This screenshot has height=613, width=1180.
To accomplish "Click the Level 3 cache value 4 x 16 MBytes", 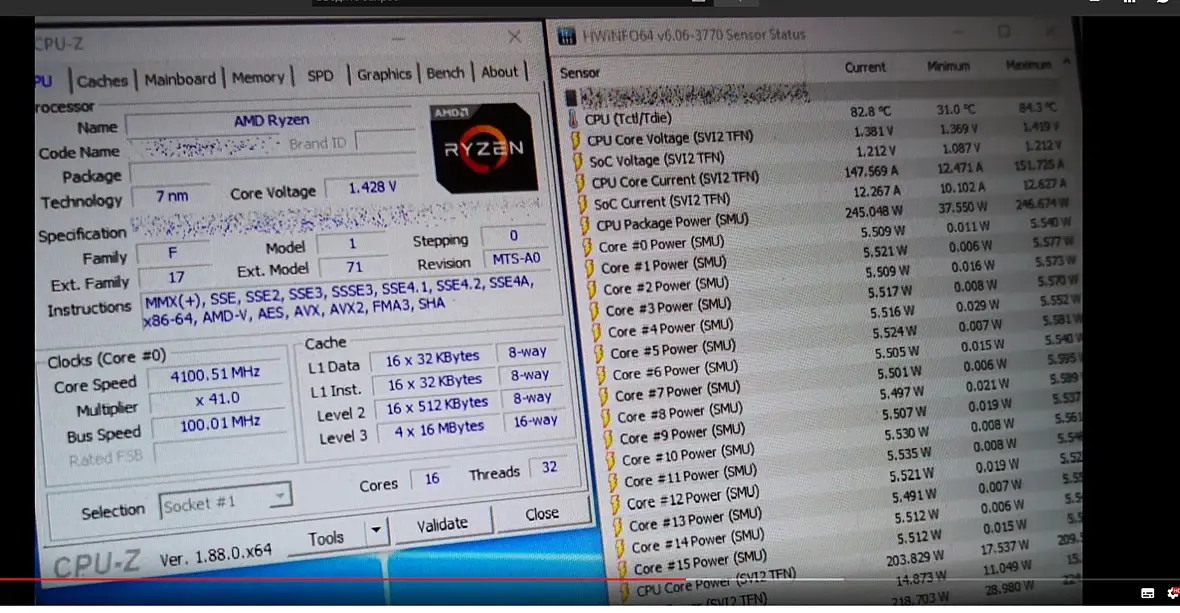I will tap(439, 429).
